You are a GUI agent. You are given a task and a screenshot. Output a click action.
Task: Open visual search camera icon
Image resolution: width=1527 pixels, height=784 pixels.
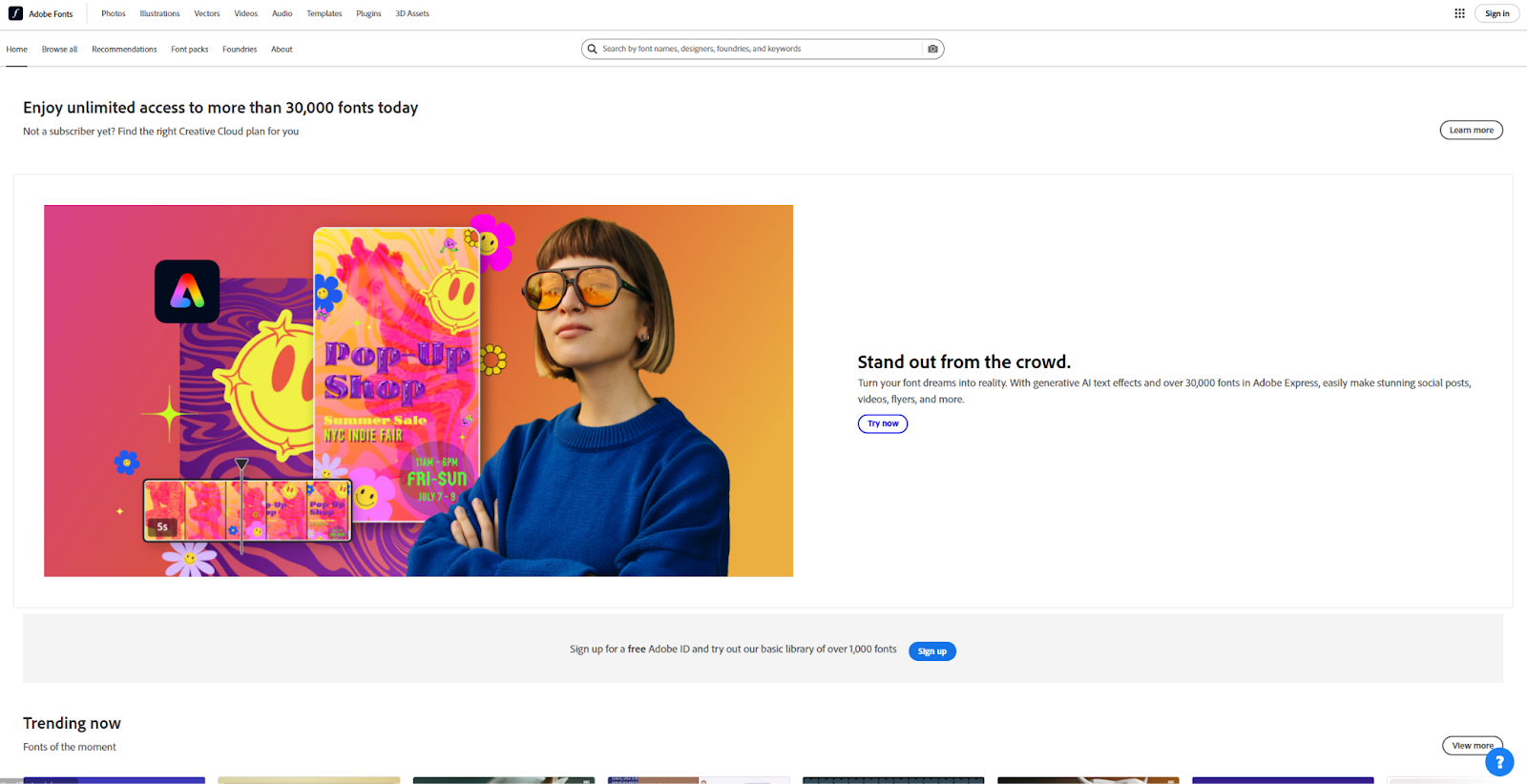pyautogui.click(x=932, y=49)
